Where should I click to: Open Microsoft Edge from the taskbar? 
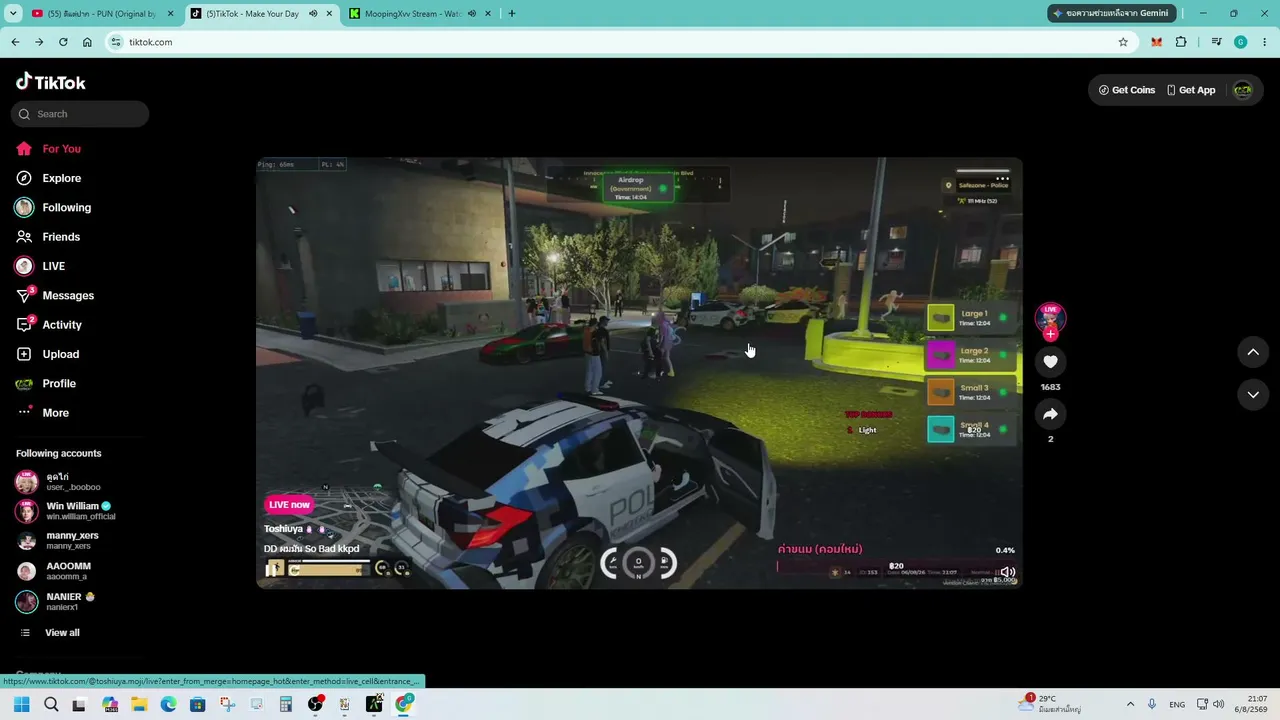click(168, 704)
